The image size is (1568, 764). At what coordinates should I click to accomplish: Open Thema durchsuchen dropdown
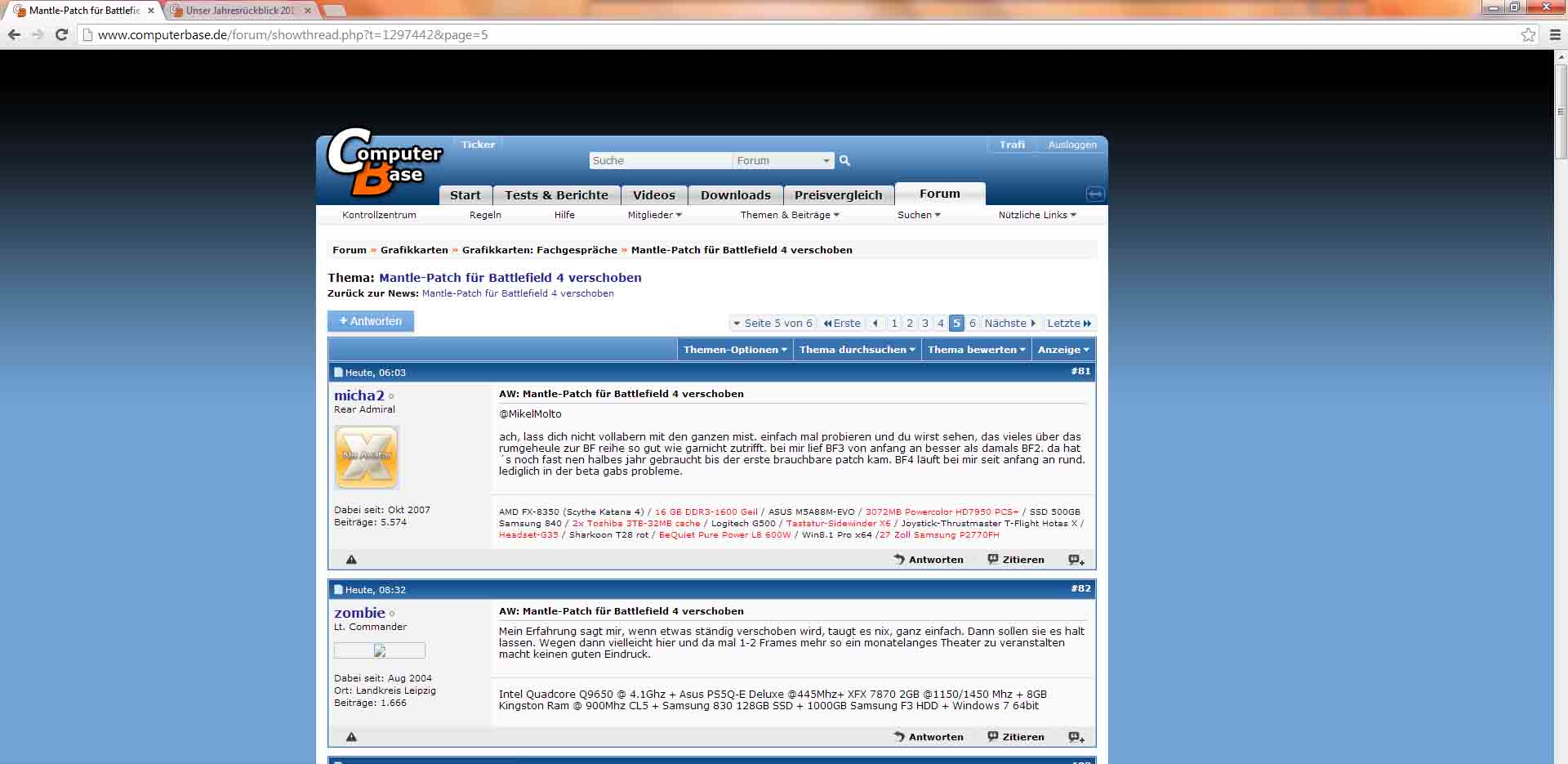(857, 350)
